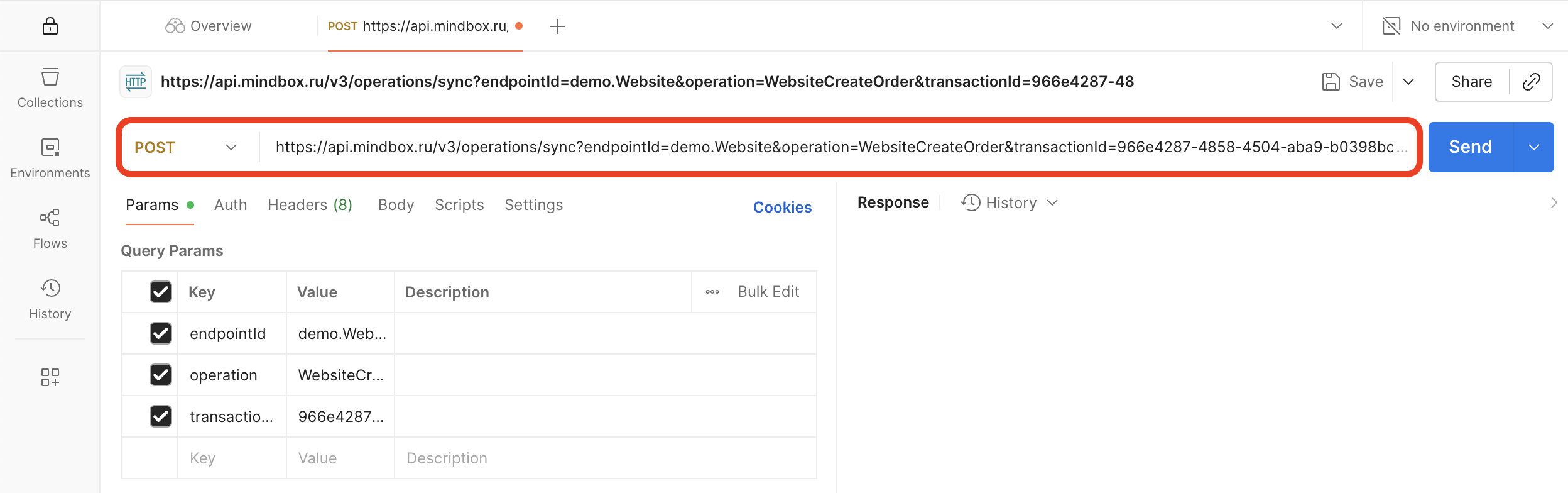
Task: Toggle the select-all params checkbox in header
Action: 161,292
